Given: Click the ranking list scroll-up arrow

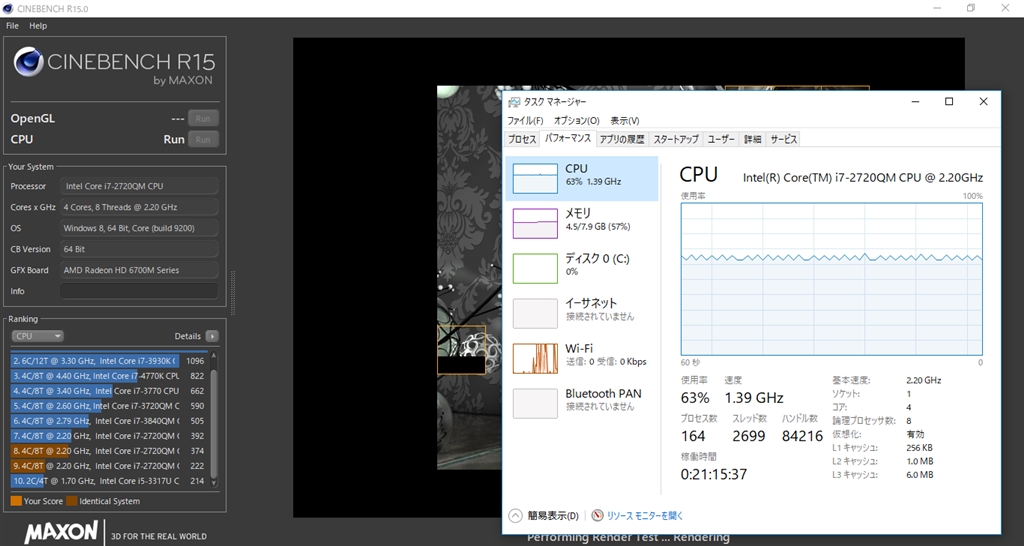Looking at the screenshot, I should point(213,357).
